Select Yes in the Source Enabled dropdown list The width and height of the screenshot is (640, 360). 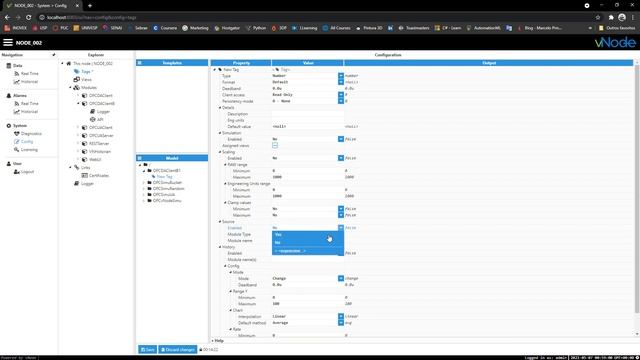tap(308, 235)
